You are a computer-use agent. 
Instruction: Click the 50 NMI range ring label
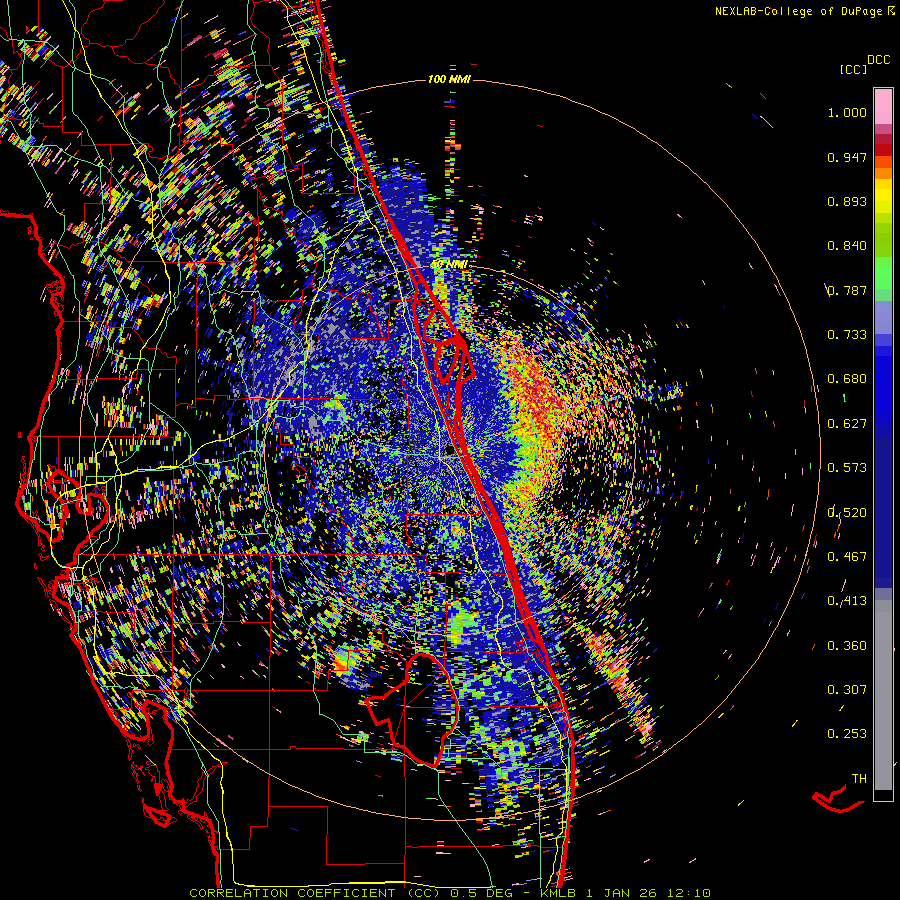click(x=449, y=265)
